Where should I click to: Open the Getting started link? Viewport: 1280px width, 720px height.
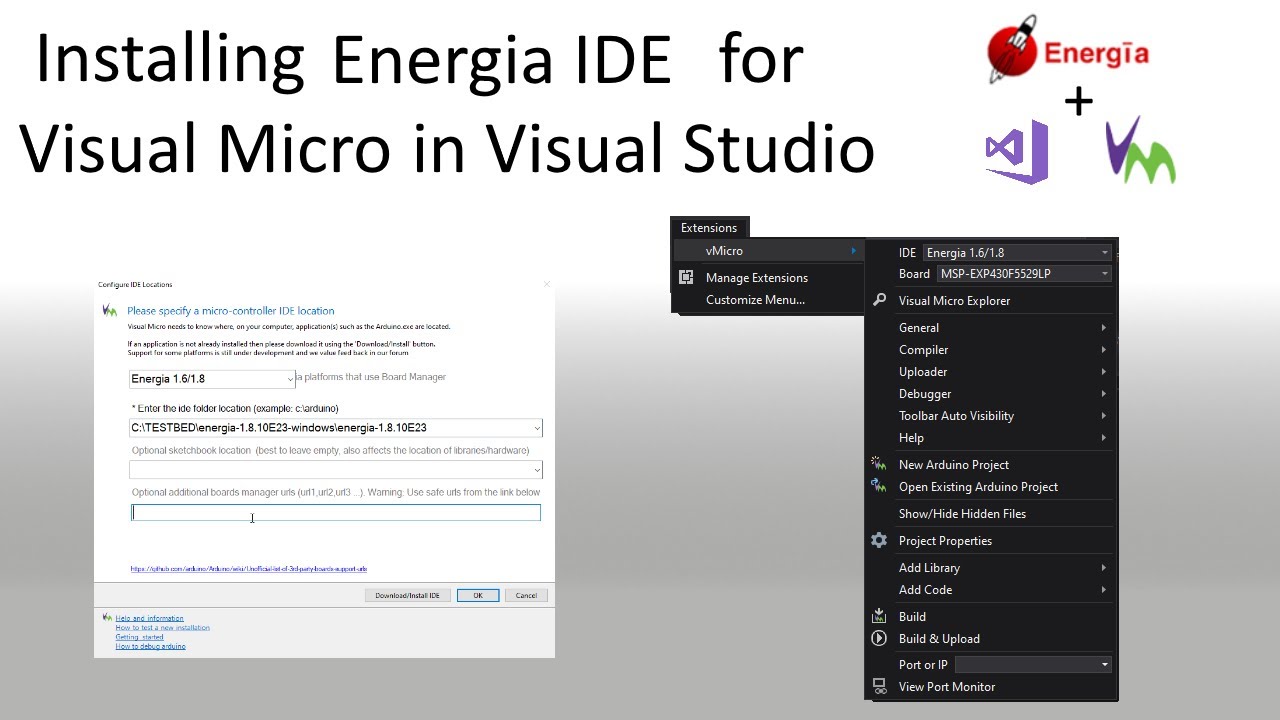pos(139,637)
